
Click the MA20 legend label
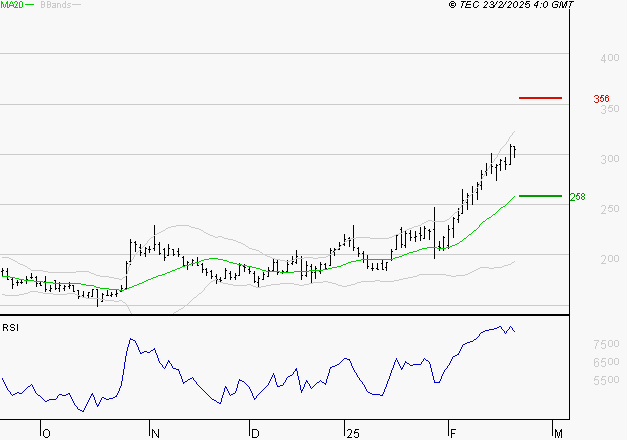[12, 5]
